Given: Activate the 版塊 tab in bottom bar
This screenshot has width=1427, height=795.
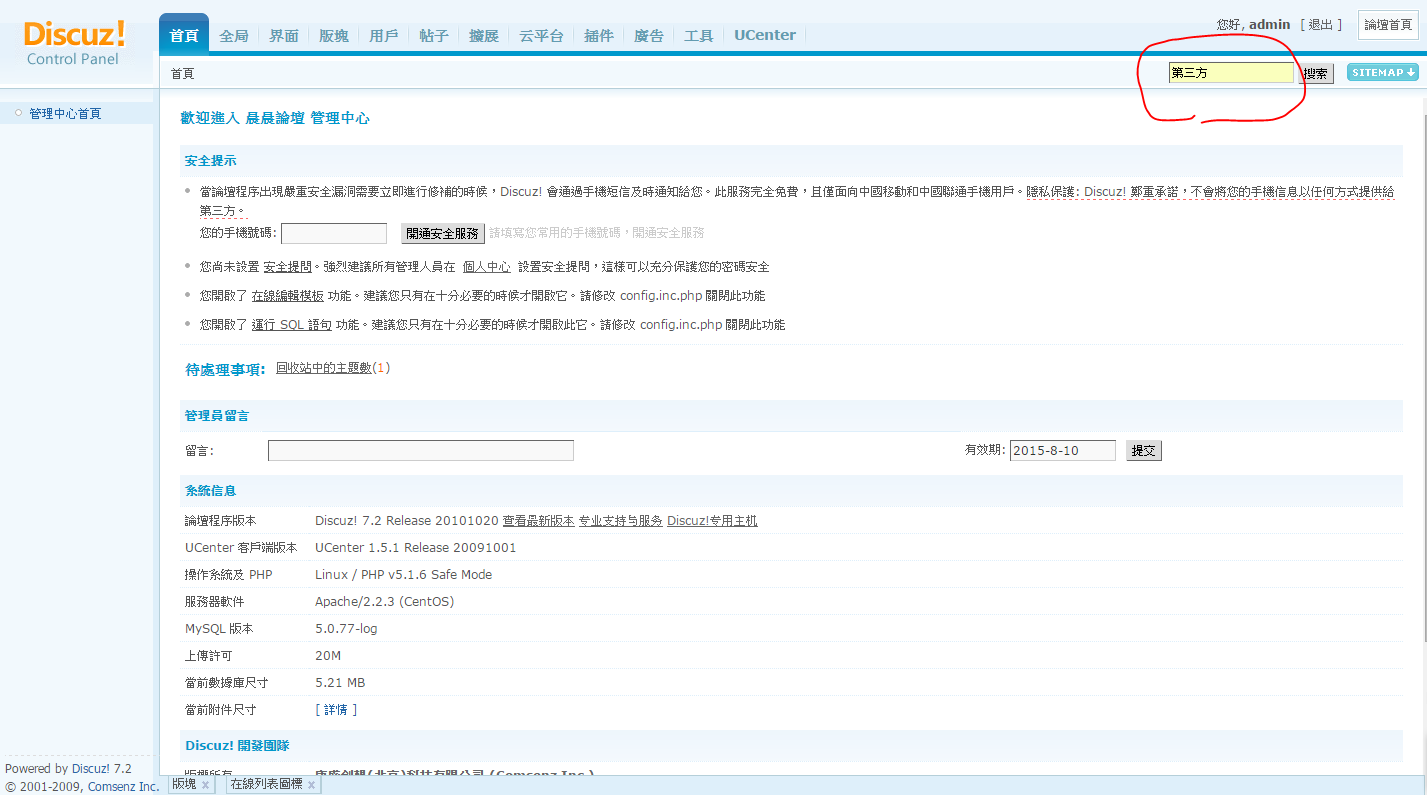Looking at the screenshot, I should coord(184,785).
